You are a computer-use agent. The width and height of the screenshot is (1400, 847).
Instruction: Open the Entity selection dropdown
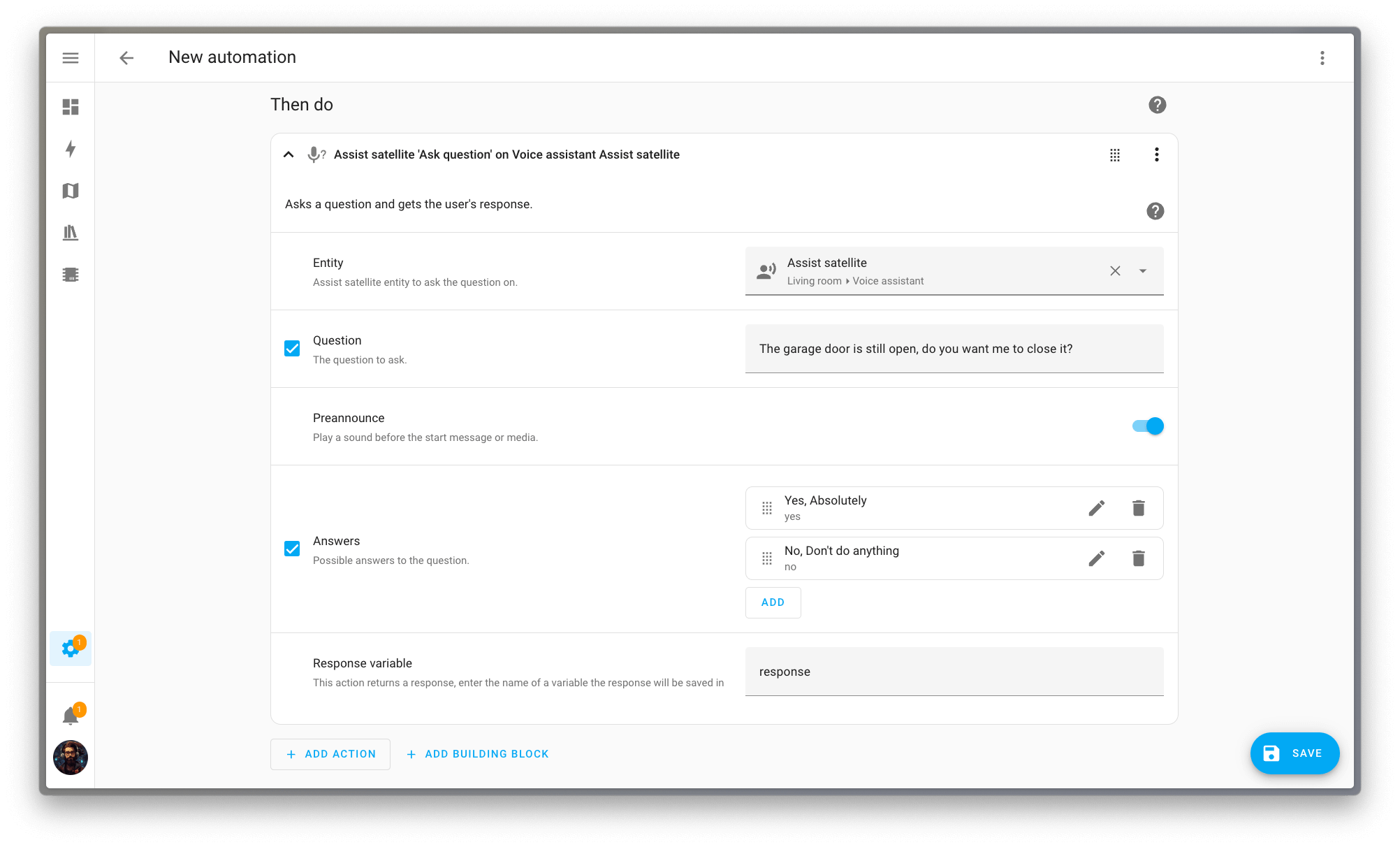point(1142,270)
